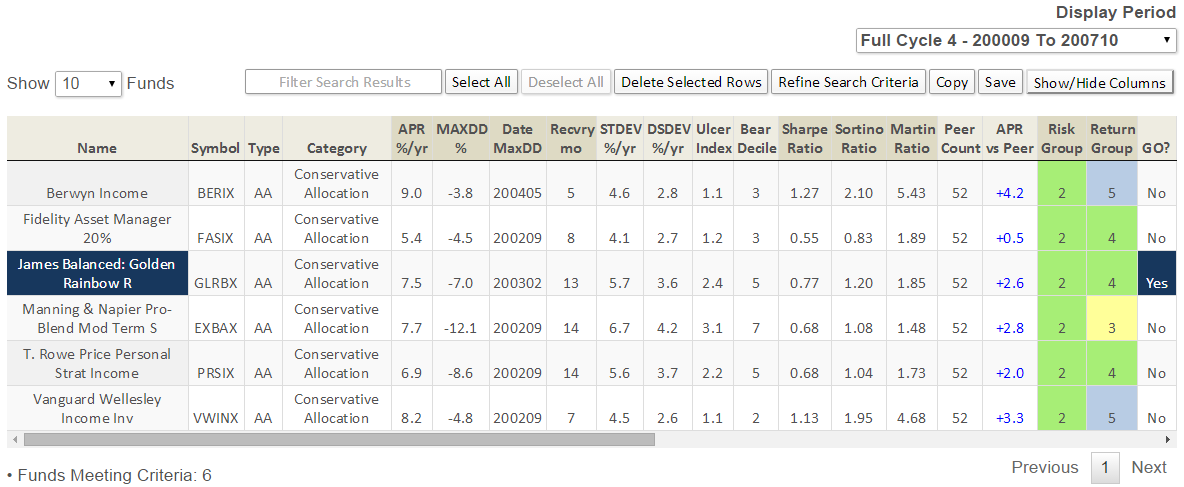Click the Select All button
The height and width of the screenshot is (487, 1184).
point(481,82)
